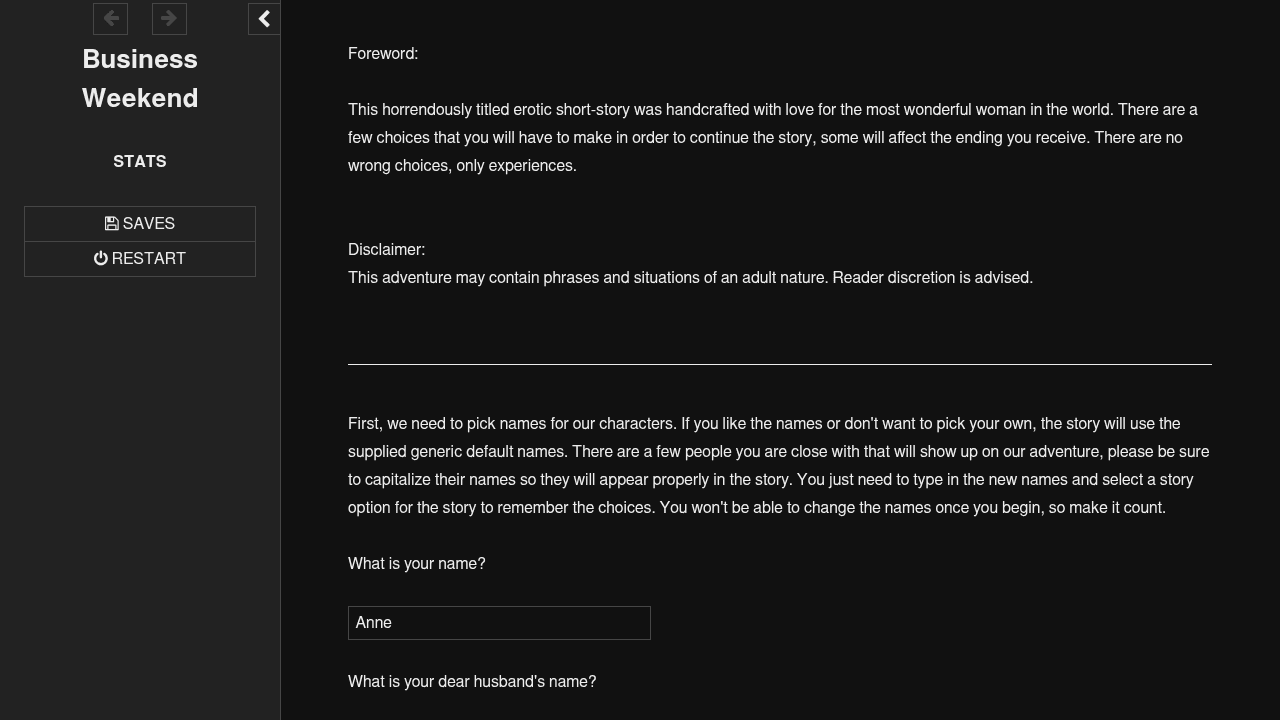
Task: Click the horizontal divider line
Action: pyautogui.click(x=779, y=365)
